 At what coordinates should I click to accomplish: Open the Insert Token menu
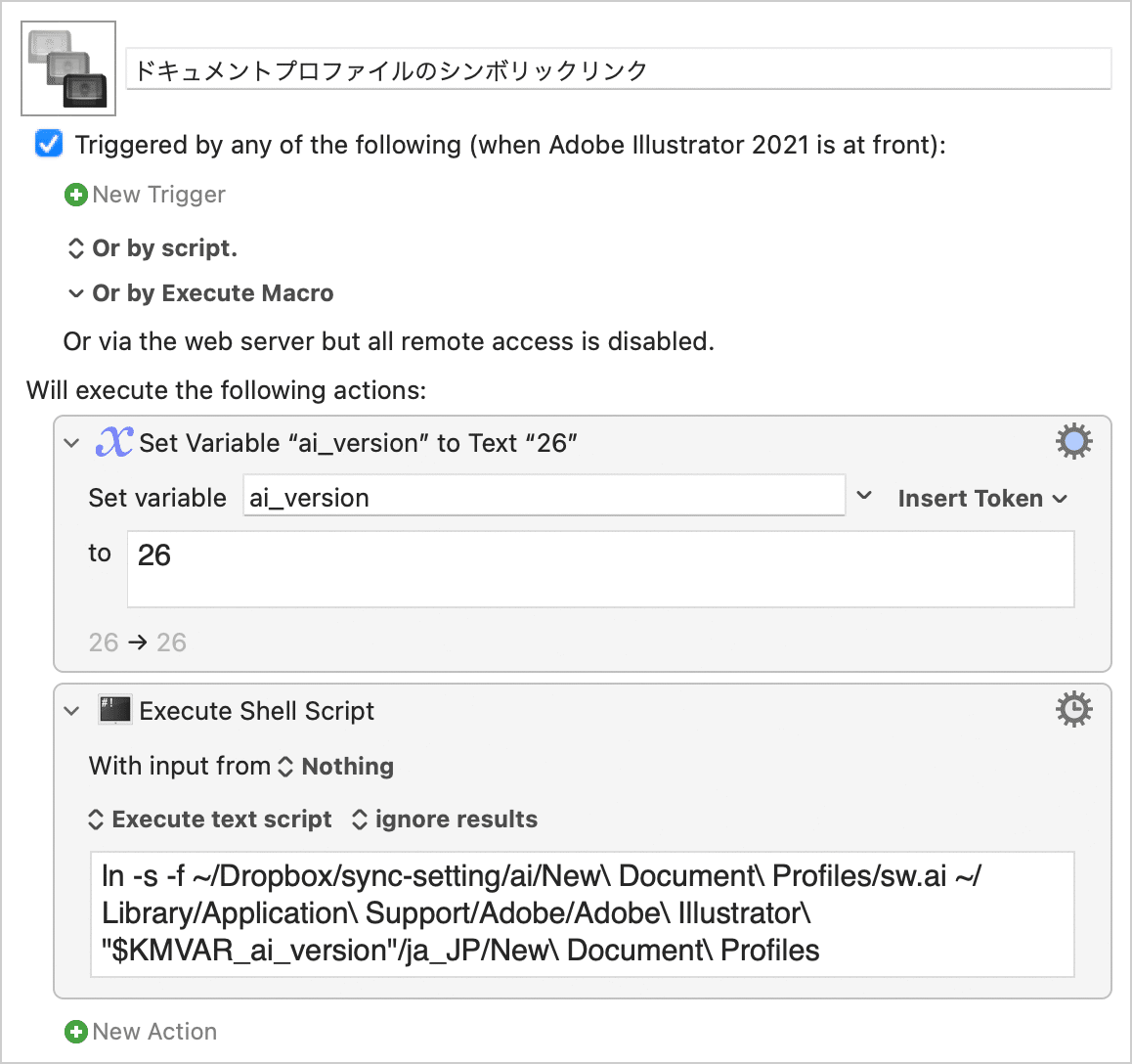(982, 499)
